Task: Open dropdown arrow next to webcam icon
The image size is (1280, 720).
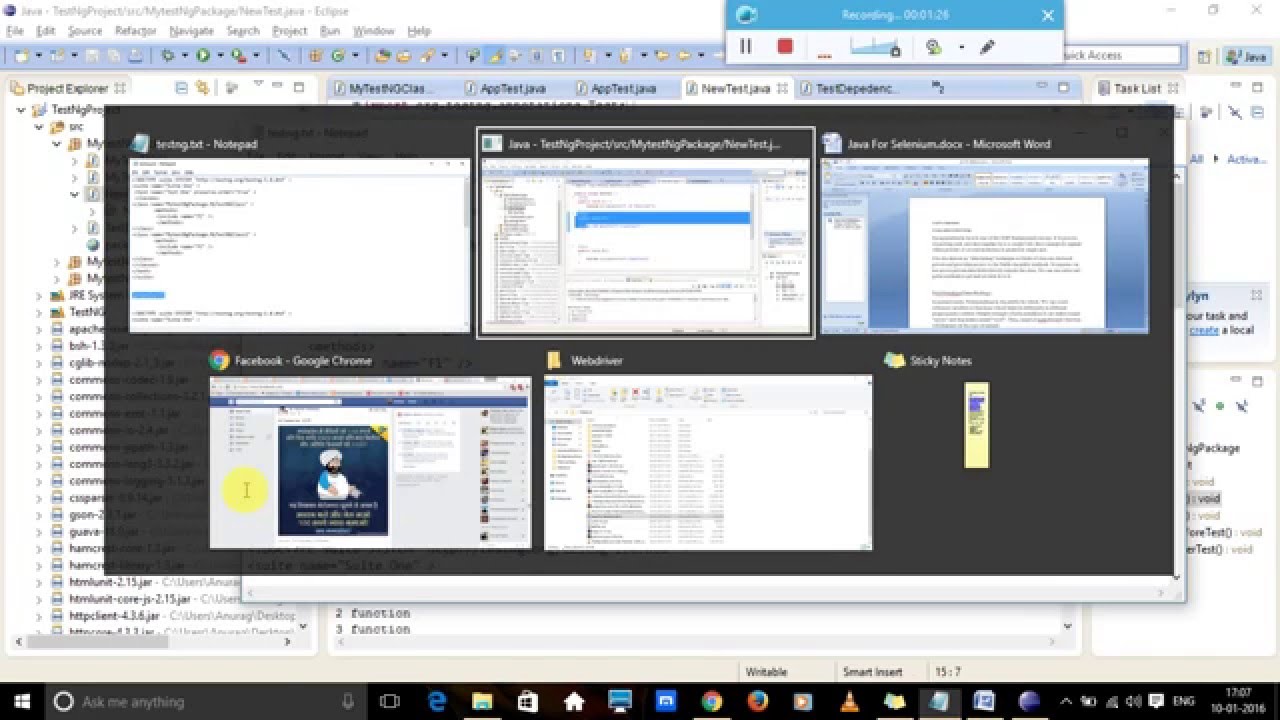Action: 961,47
